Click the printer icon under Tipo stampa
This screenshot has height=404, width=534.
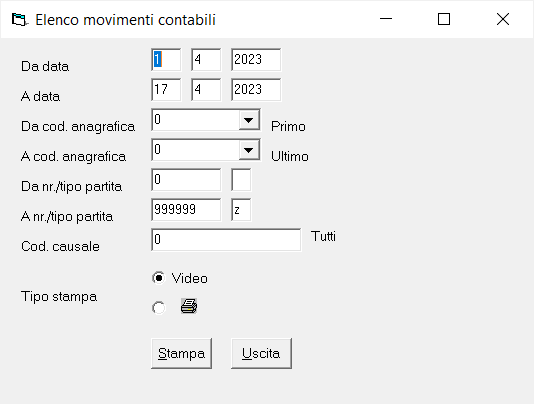click(189, 306)
